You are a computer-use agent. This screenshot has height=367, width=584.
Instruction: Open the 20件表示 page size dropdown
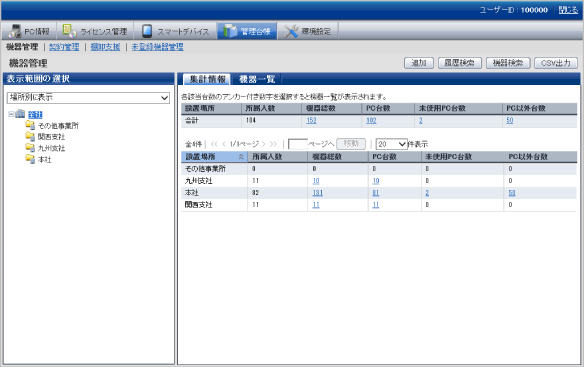pyautogui.click(x=391, y=144)
